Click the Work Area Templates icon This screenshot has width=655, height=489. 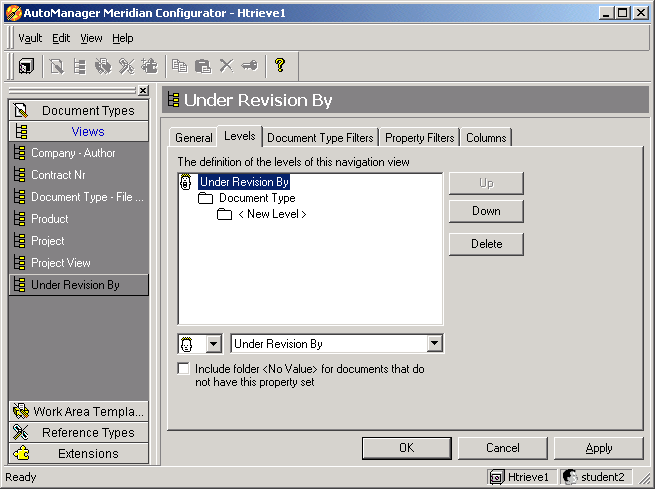point(20,411)
